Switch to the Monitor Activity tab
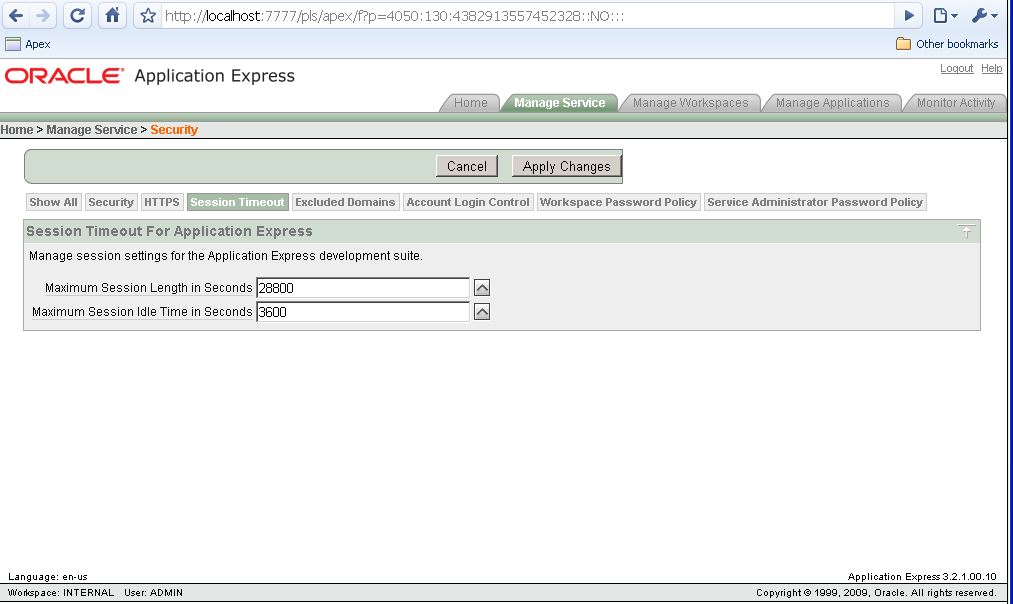This screenshot has width=1013, height=604. [x=956, y=102]
